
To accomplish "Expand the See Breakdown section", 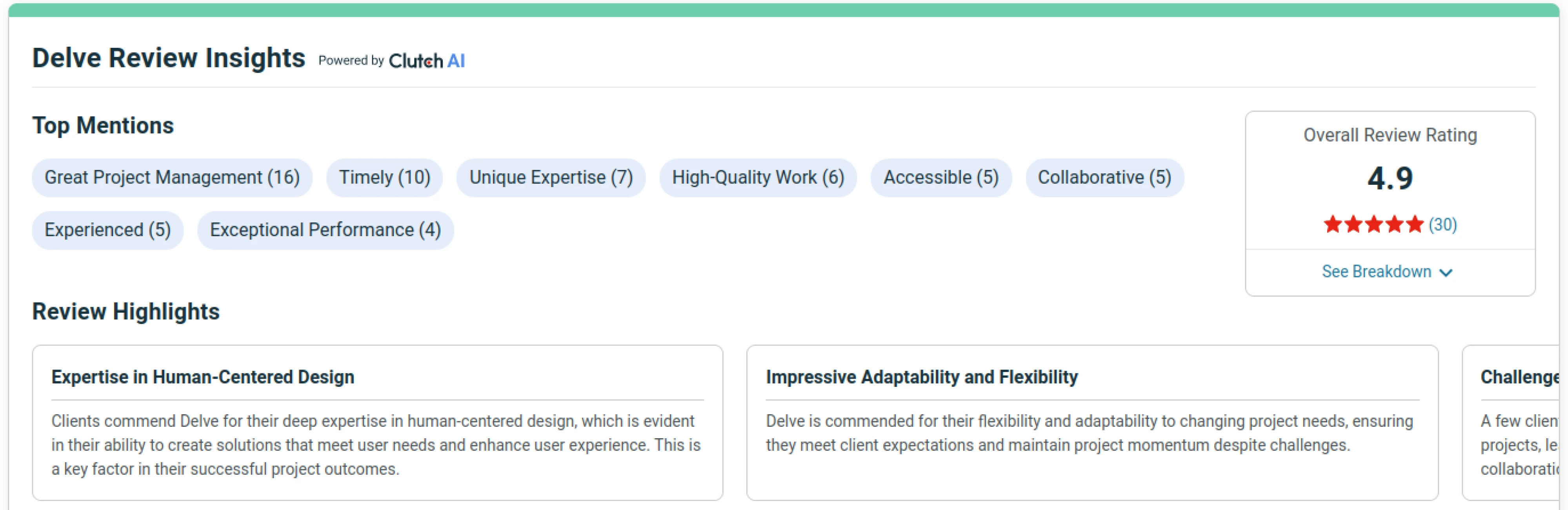I will (x=1386, y=272).
